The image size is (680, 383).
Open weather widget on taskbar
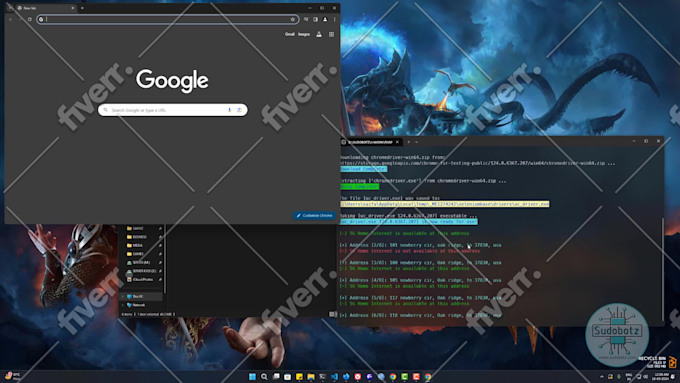(x=12, y=376)
